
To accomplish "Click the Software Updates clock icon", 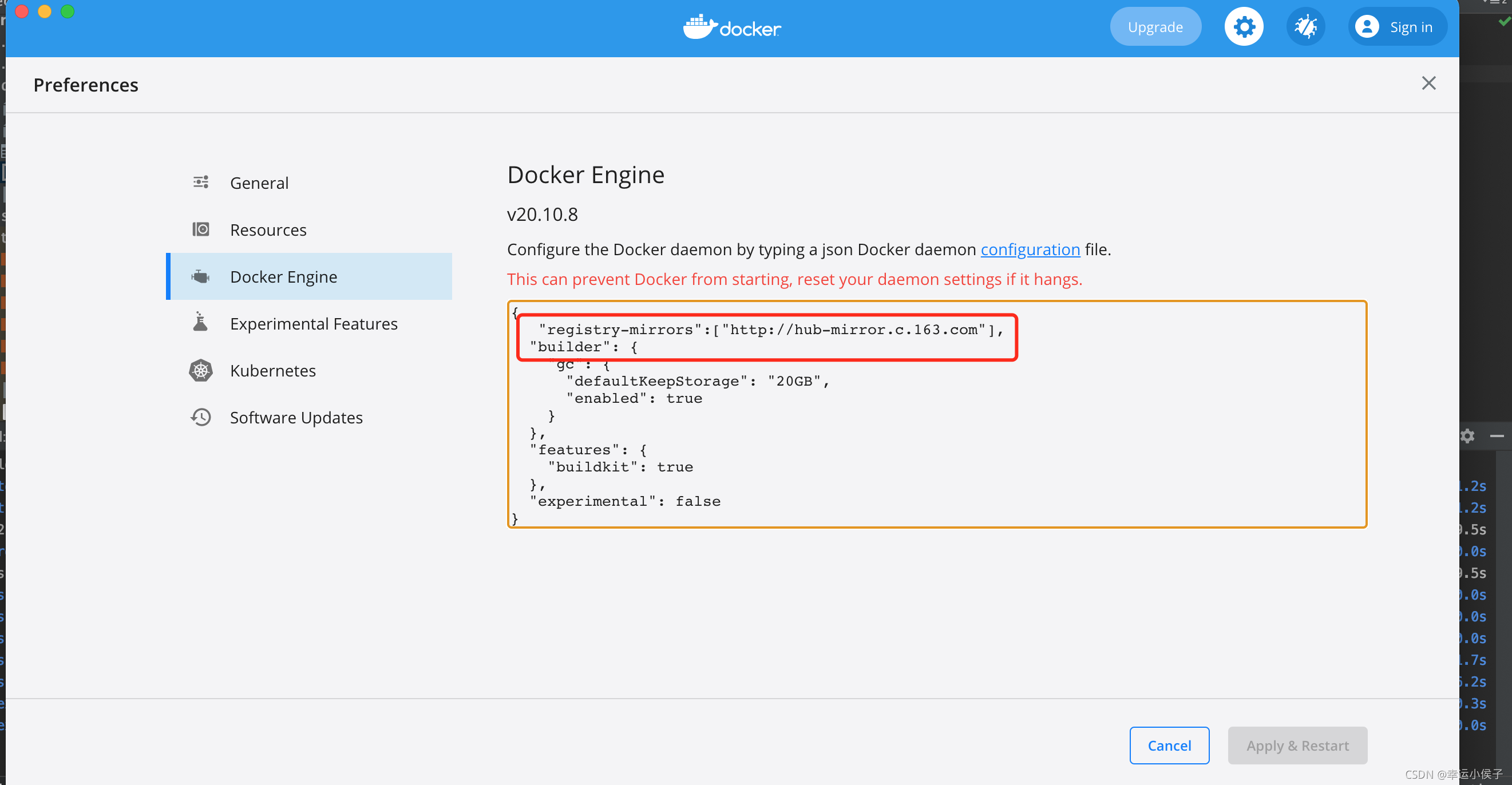I will [x=201, y=417].
